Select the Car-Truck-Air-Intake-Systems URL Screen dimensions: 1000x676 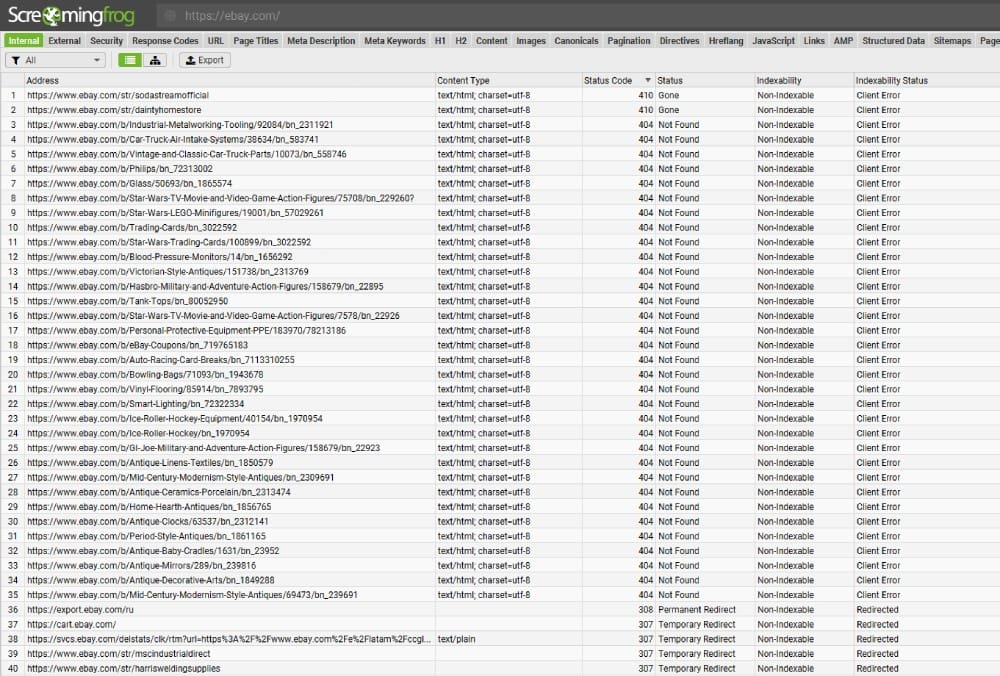click(x=173, y=139)
